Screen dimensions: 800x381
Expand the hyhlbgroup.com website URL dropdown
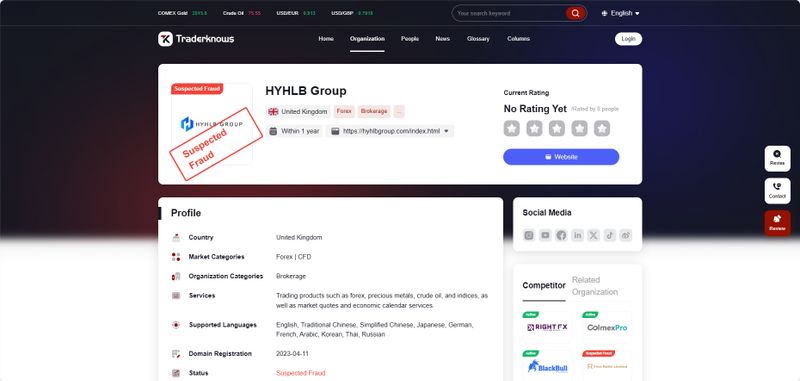[446, 131]
